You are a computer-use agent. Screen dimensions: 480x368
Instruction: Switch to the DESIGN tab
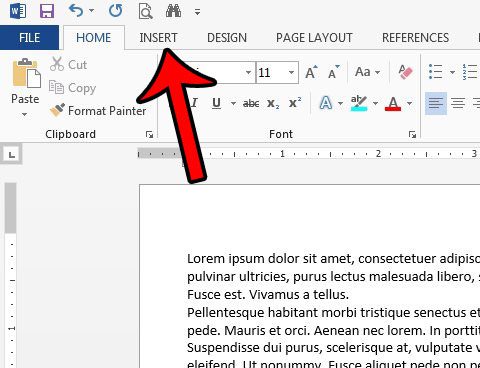click(x=227, y=37)
